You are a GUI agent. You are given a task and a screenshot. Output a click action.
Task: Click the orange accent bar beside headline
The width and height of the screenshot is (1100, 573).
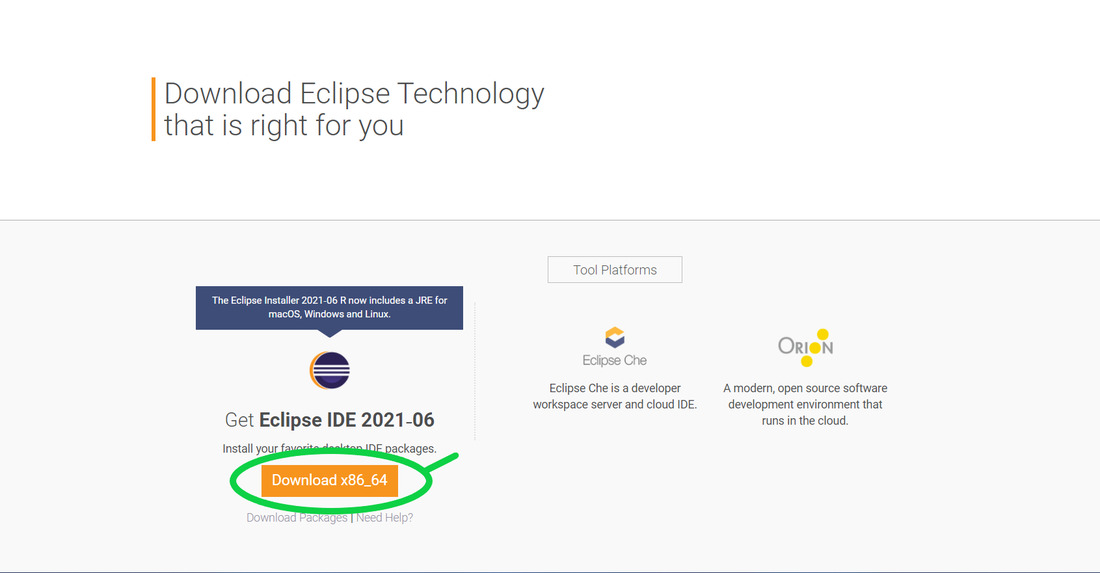154,109
